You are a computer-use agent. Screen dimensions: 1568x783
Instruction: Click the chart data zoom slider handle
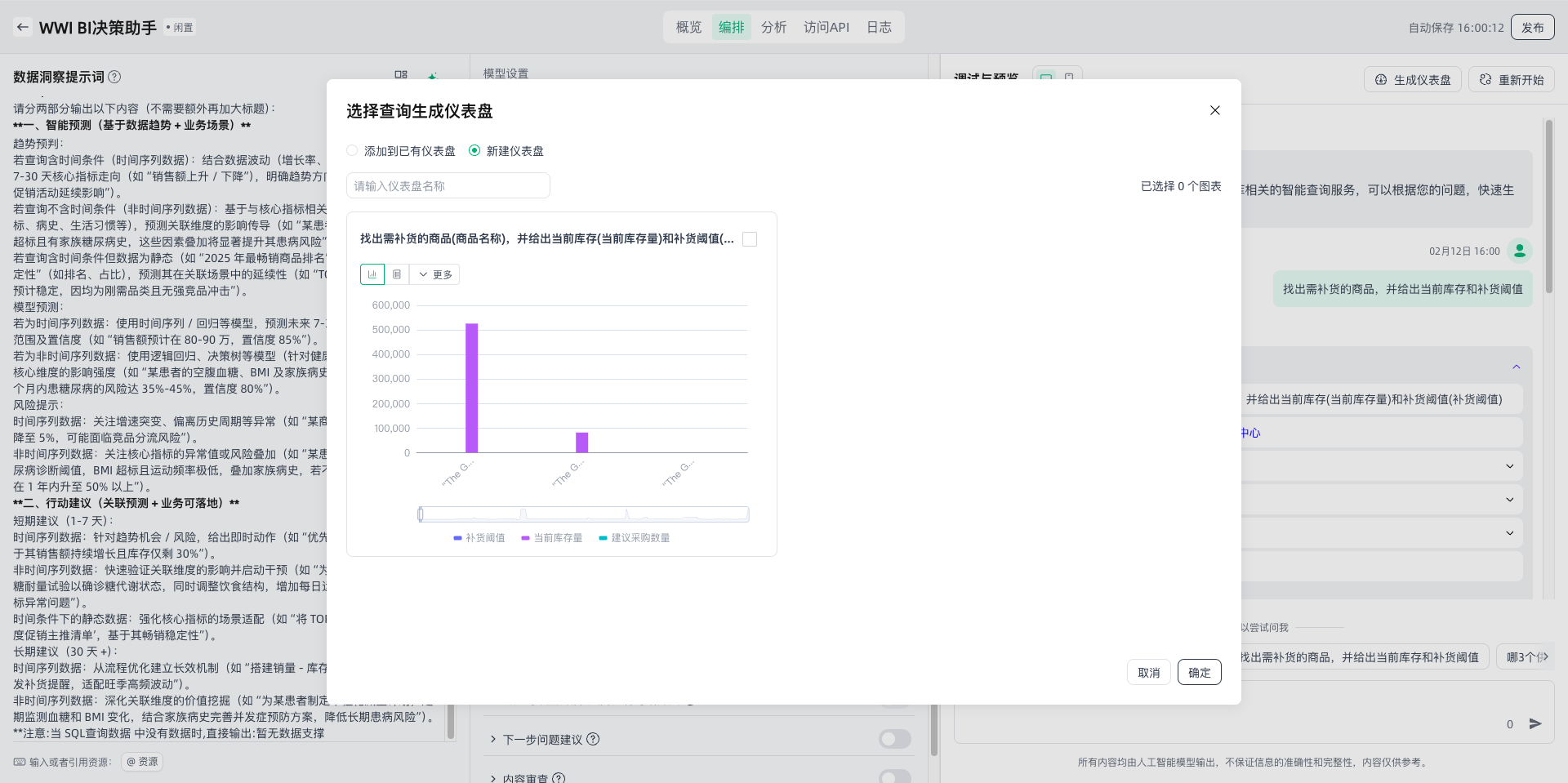[x=421, y=514]
